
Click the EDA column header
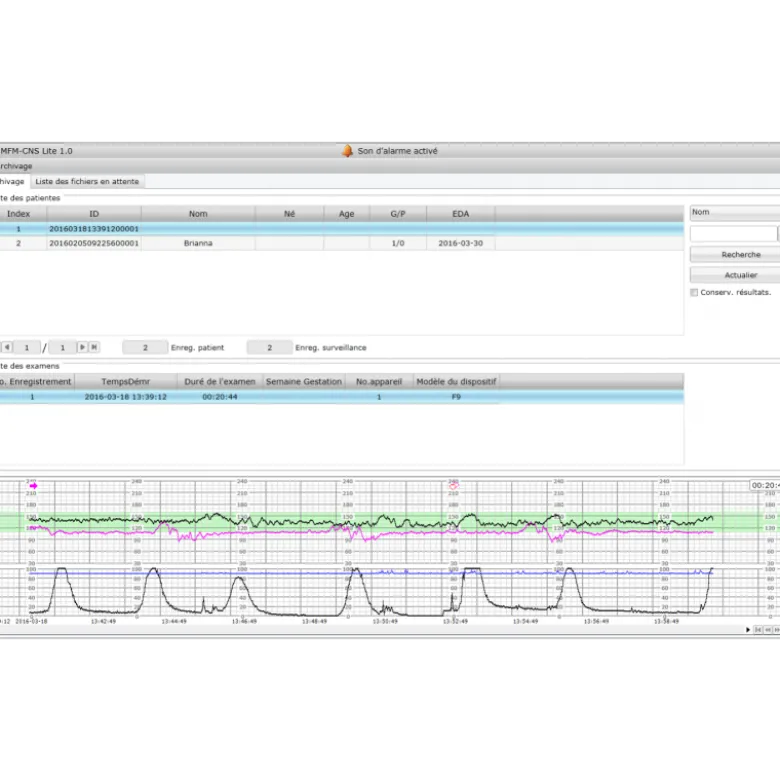point(461,214)
